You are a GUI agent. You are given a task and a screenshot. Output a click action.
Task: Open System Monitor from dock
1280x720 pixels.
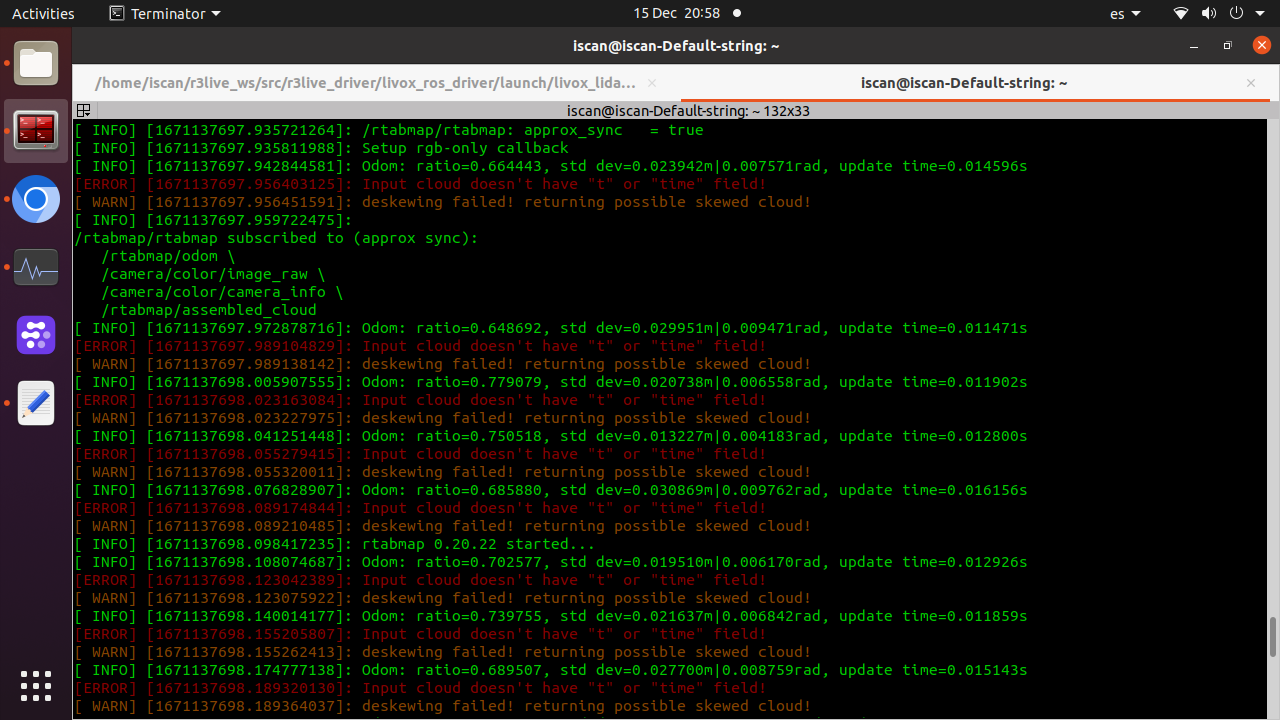pos(36,268)
